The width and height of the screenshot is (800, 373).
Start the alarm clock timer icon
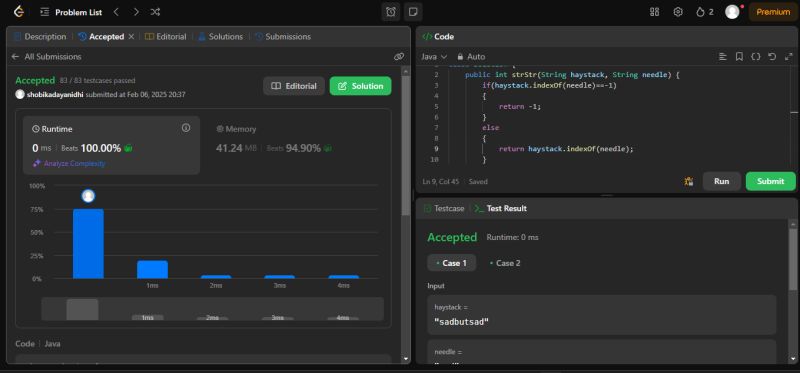click(391, 12)
